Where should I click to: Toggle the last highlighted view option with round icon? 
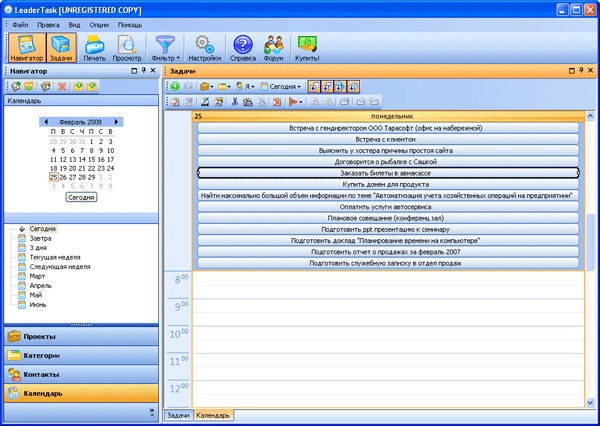tap(353, 87)
